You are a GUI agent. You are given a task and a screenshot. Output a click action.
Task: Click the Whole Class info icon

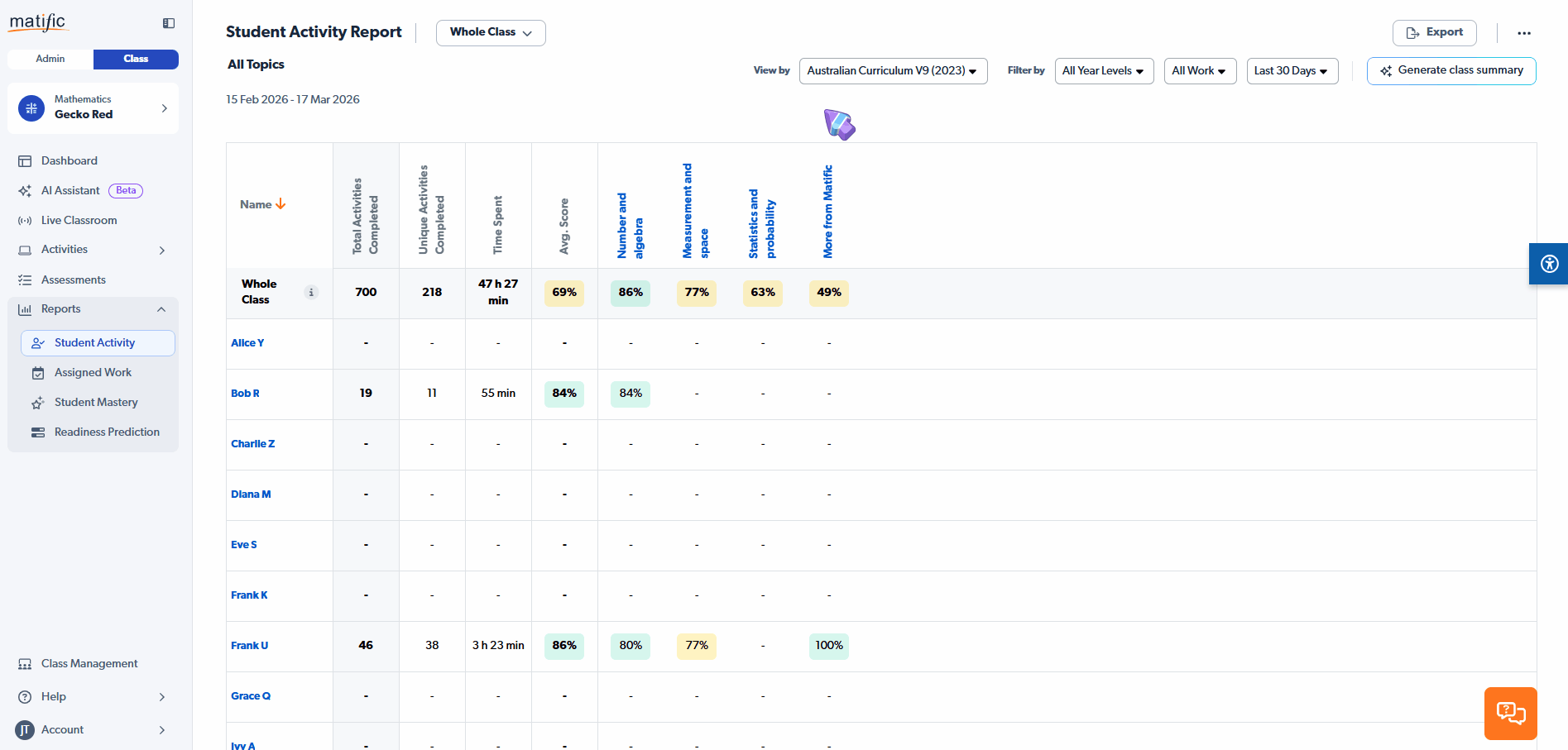click(x=311, y=292)
